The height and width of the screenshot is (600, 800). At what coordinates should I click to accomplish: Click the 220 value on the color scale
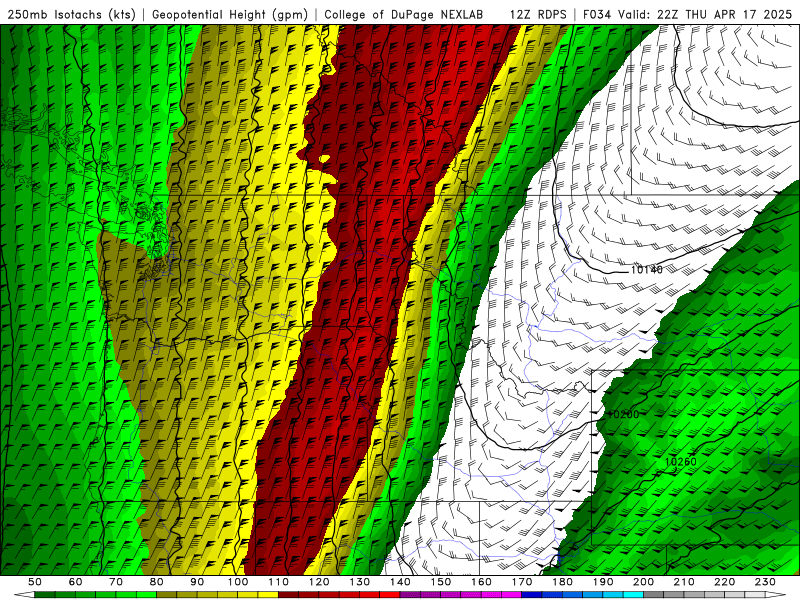pos(725,582)
